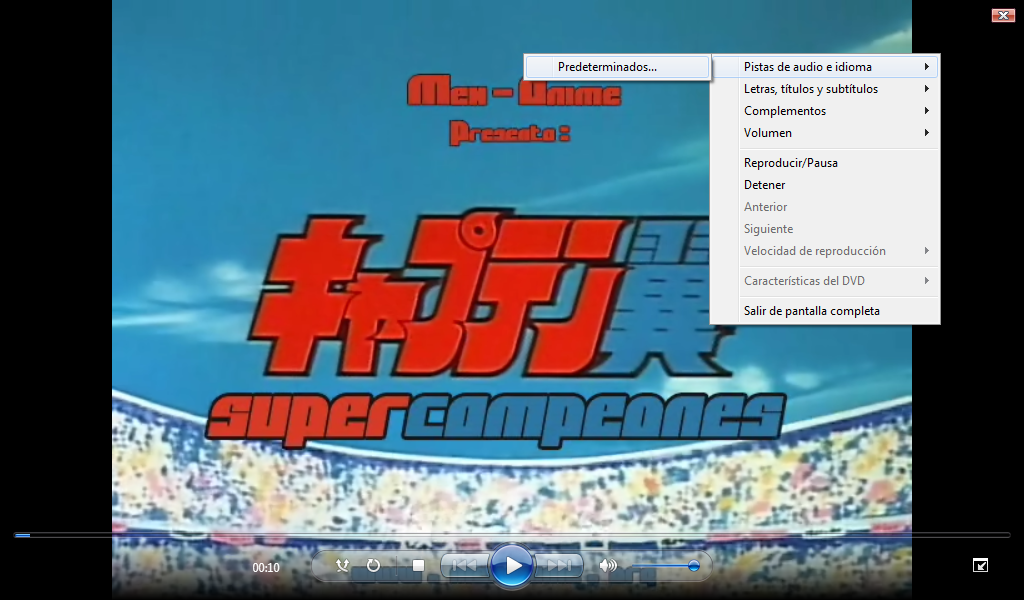
Task: Expand arrow beside Letras, títulos y subtítulos
Action: coord(927,89)
